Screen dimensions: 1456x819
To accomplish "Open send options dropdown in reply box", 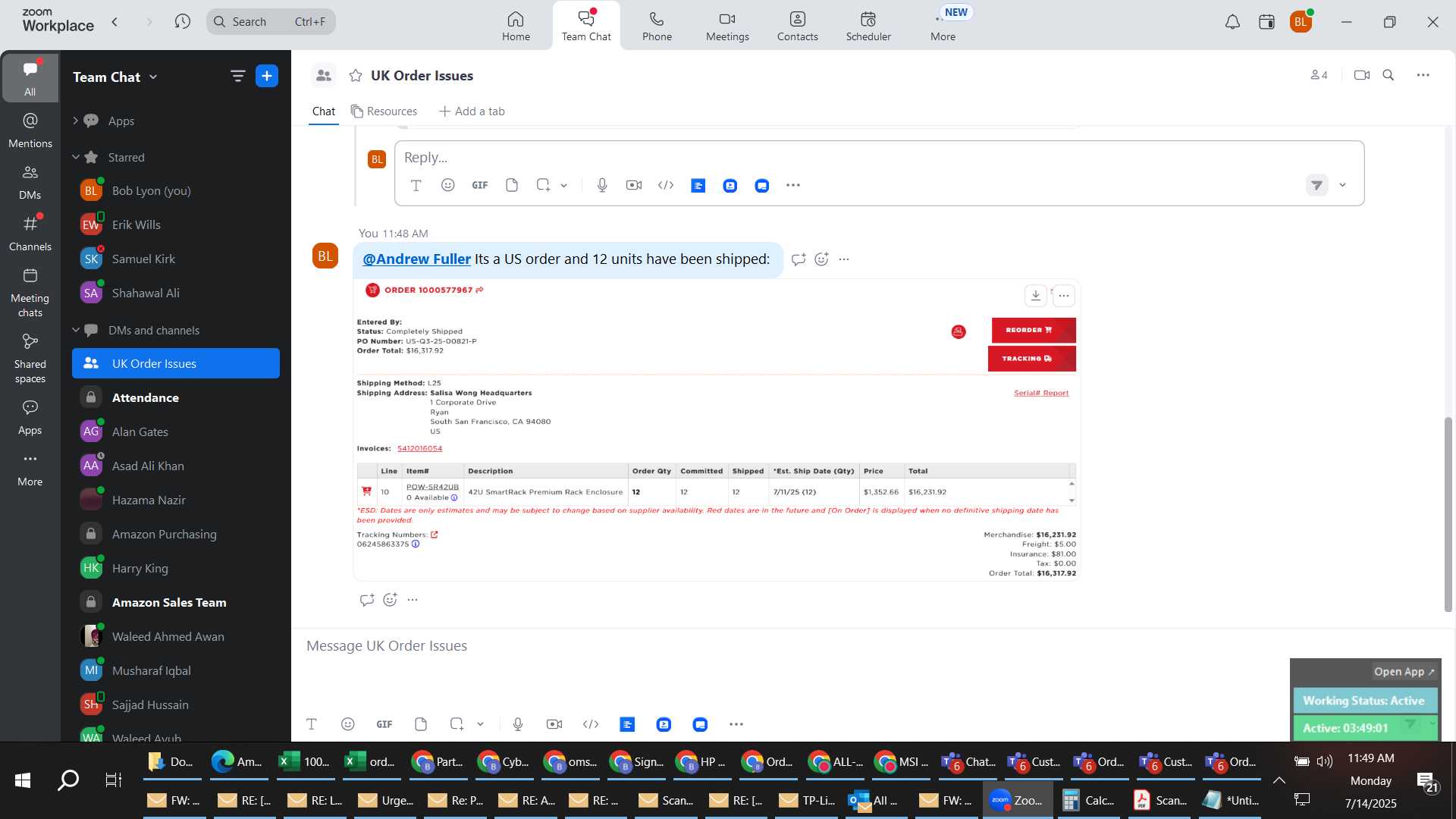I will [1342, 185].
